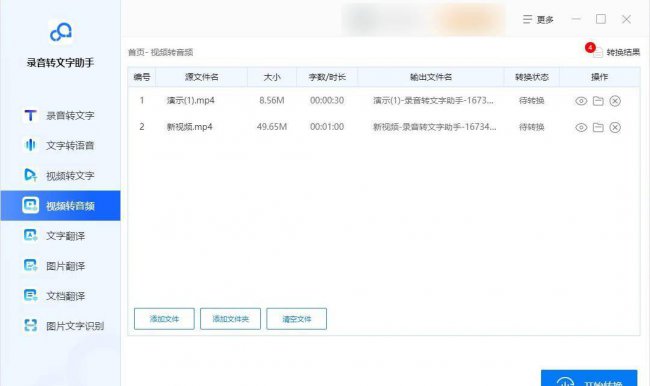Click the 转换状态 column header
This screenshot has height=386, width=650.
(532, 77)
